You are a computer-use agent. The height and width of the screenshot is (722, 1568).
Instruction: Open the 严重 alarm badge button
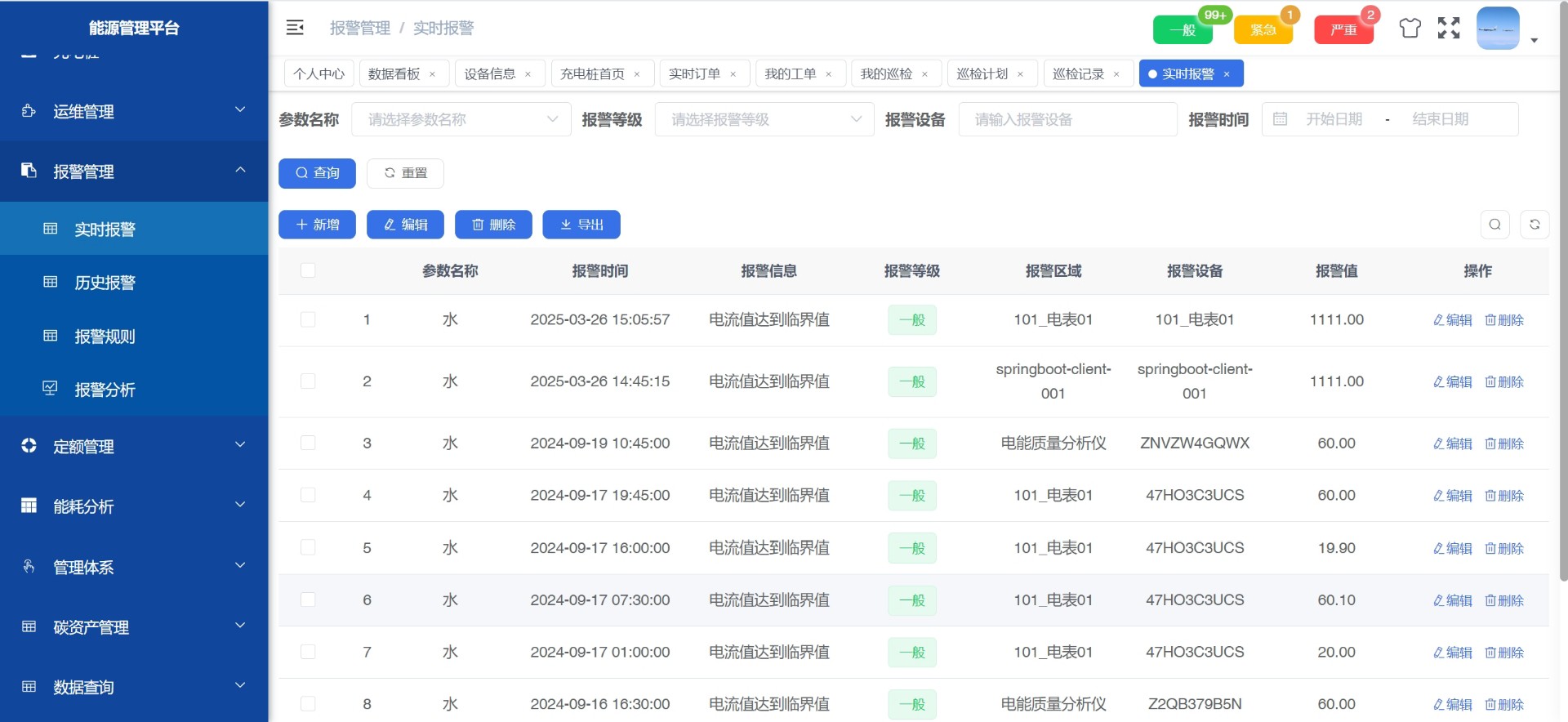[1343, 30]
